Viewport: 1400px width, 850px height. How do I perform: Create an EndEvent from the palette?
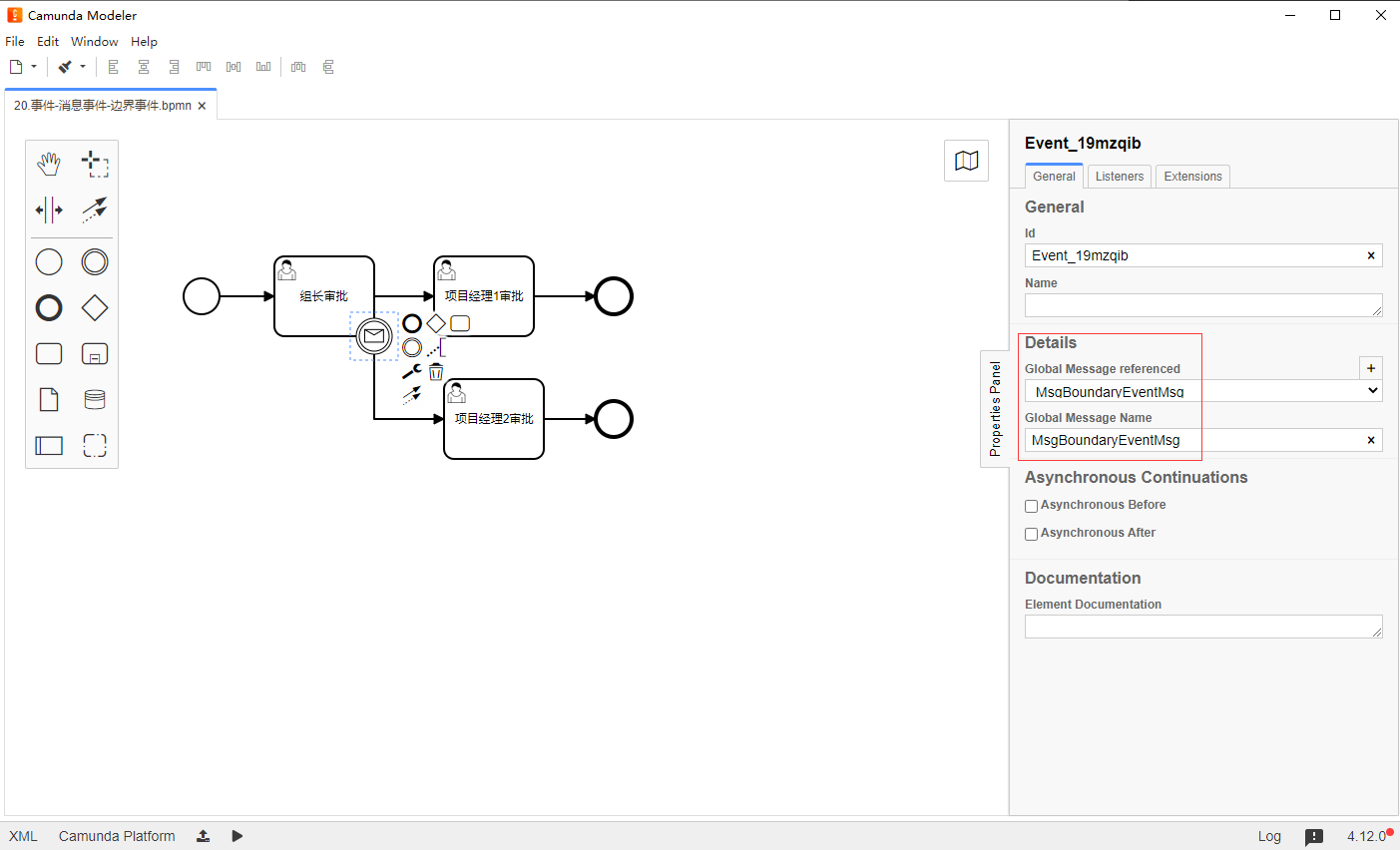49,308
